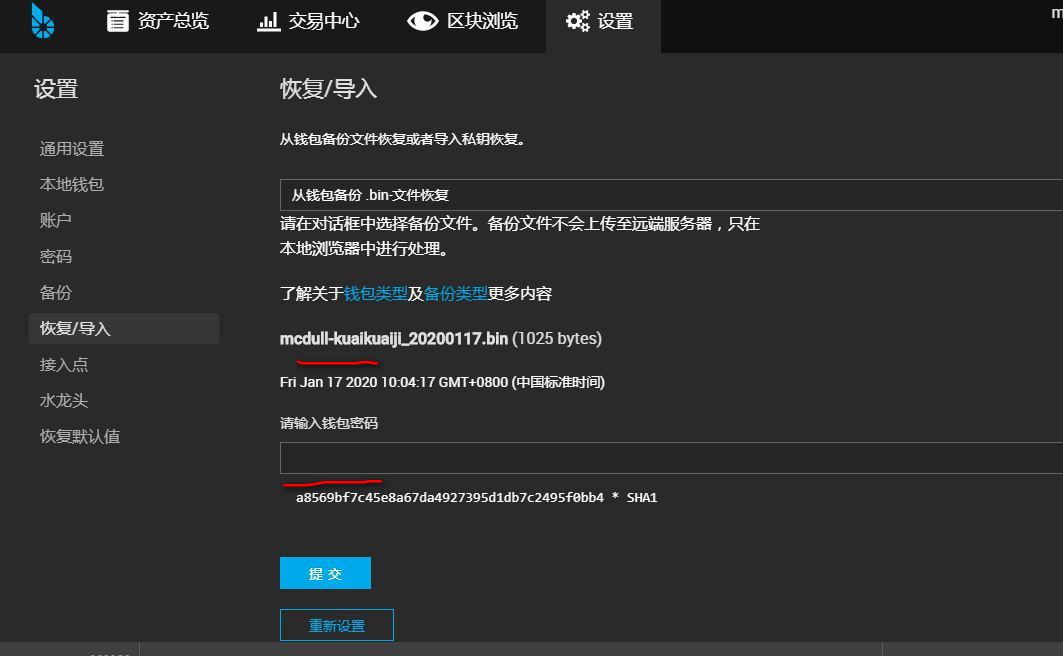The width and height of the screenshot is (1063, 656).
Task: Click the block explorer eye icon
Action: coord(422,21)
